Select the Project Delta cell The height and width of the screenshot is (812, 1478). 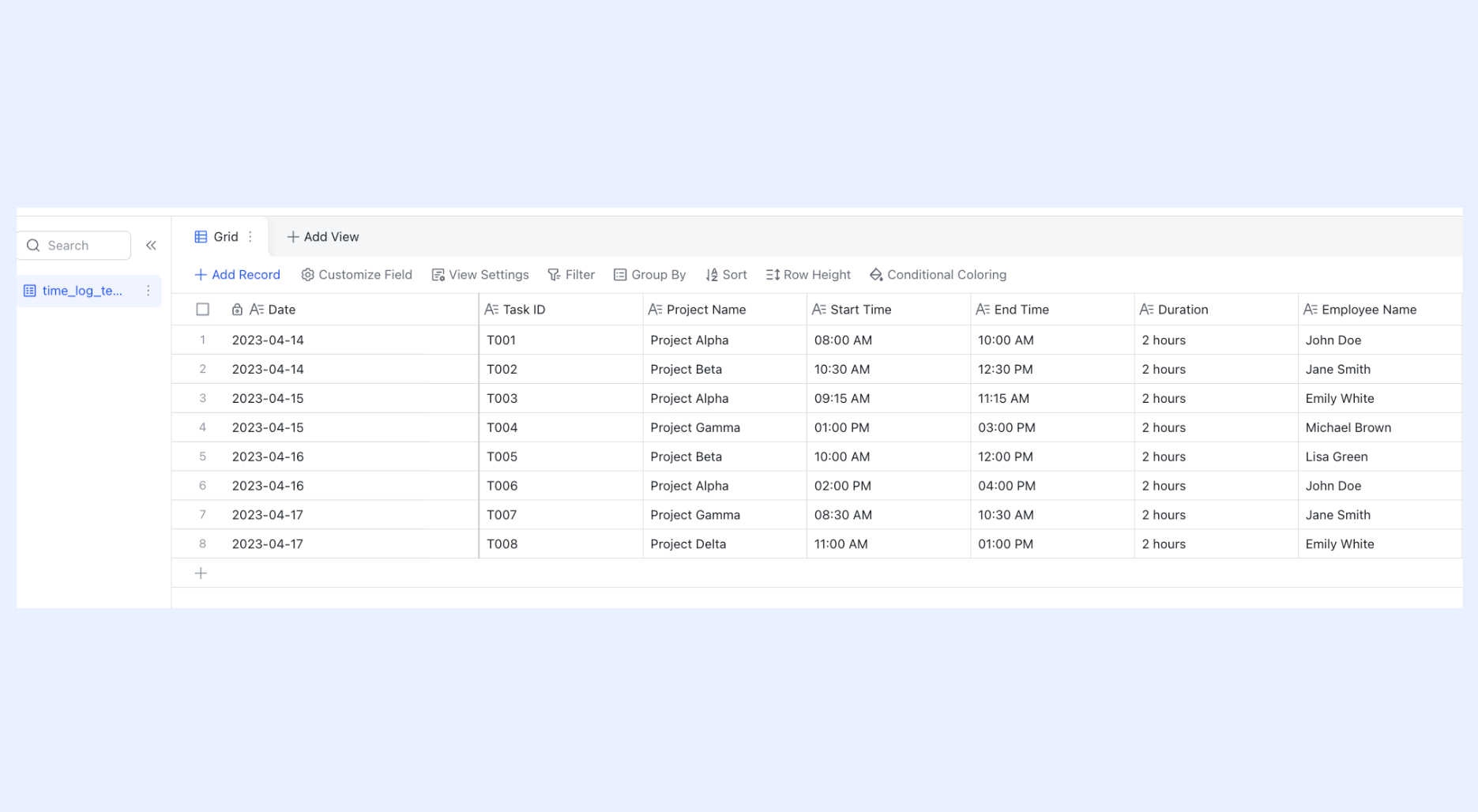pyautogui.click(x=725, y=544)
